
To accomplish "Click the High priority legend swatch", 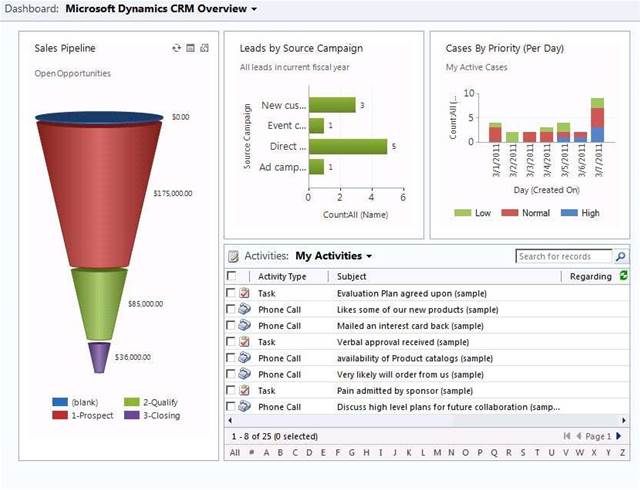I will pyautogui.click(x=569, y=213).
